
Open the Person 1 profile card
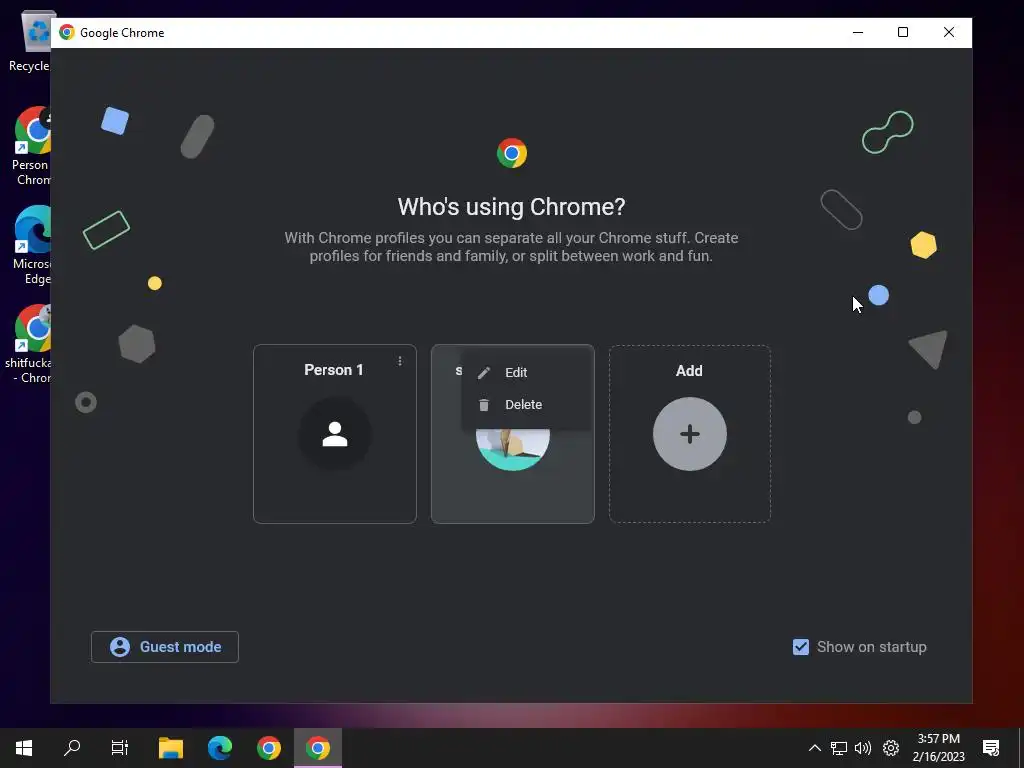pos(334,434)
